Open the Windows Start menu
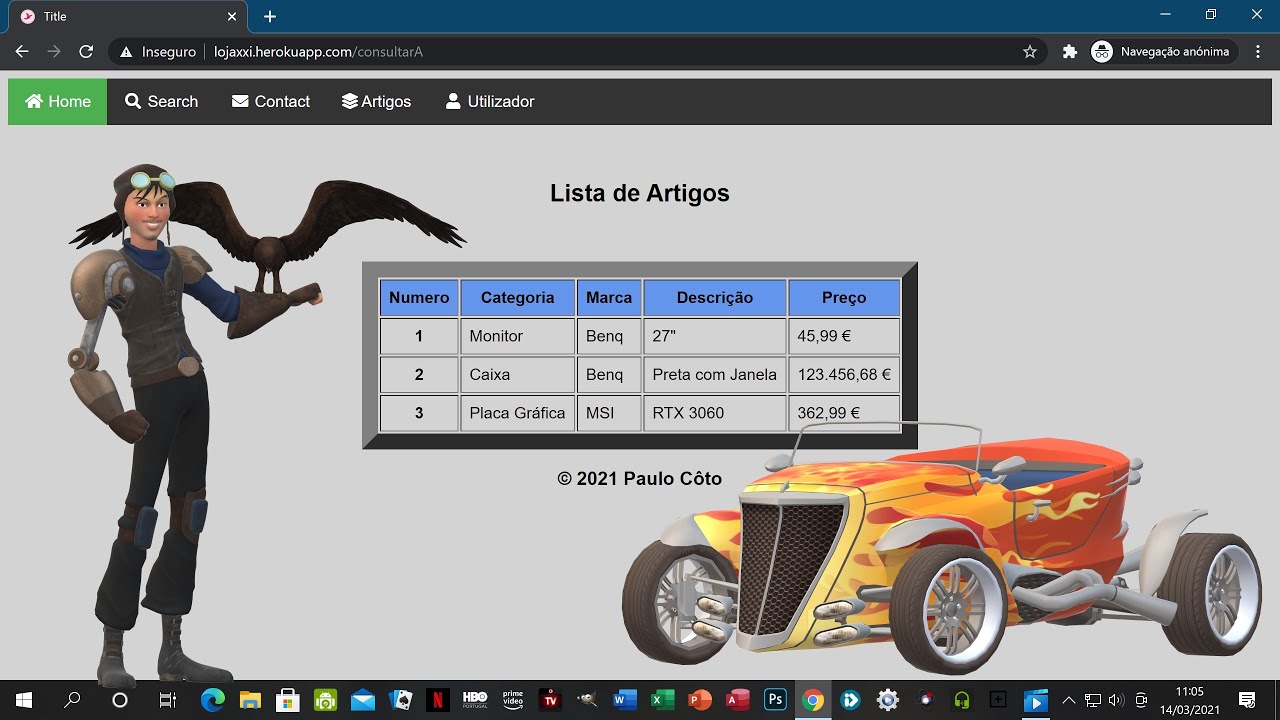Viewport: 1280px width, 720px height. coord(24,700)
